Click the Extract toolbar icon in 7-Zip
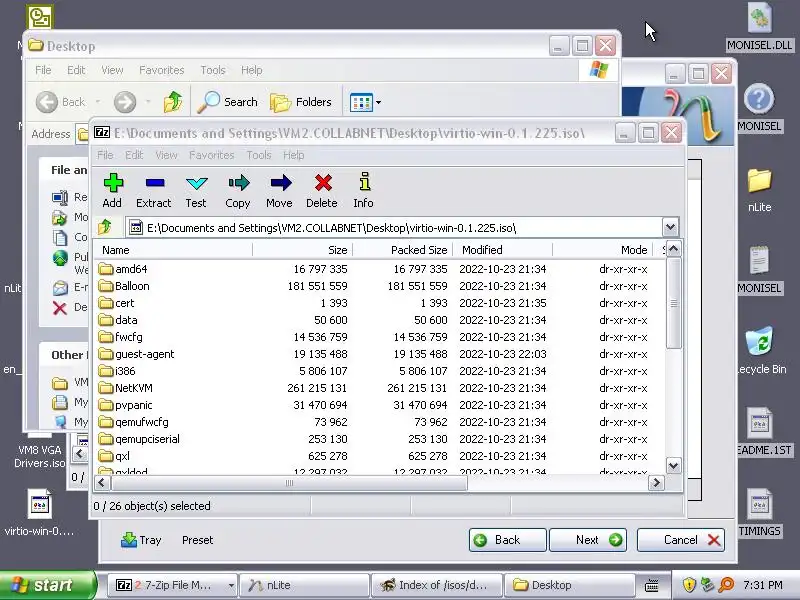Screen dimensions: 800x600 pyautogui.click(x=154, y=191)
